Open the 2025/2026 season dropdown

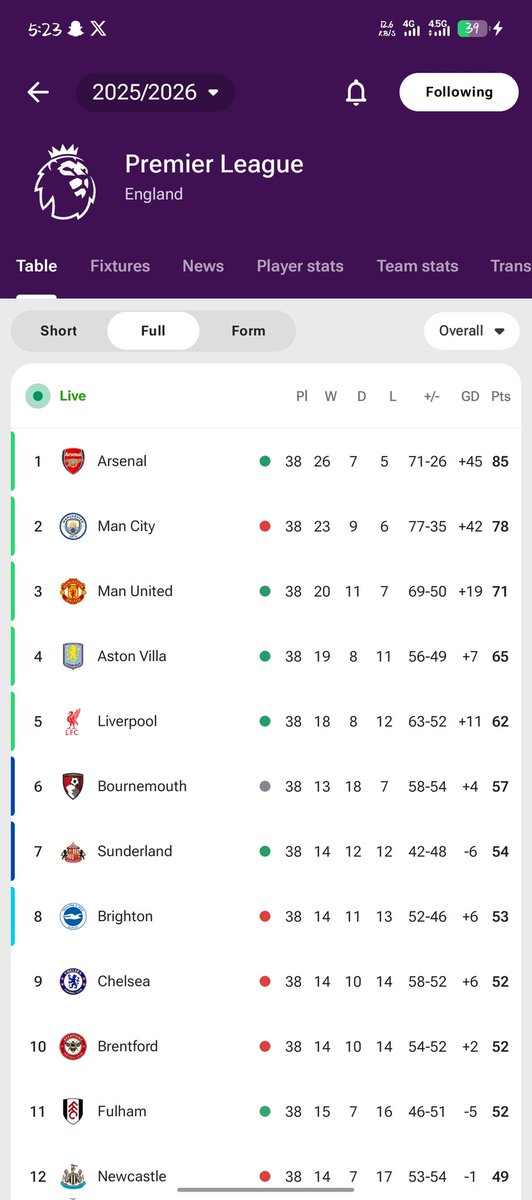tap(155, 92)
